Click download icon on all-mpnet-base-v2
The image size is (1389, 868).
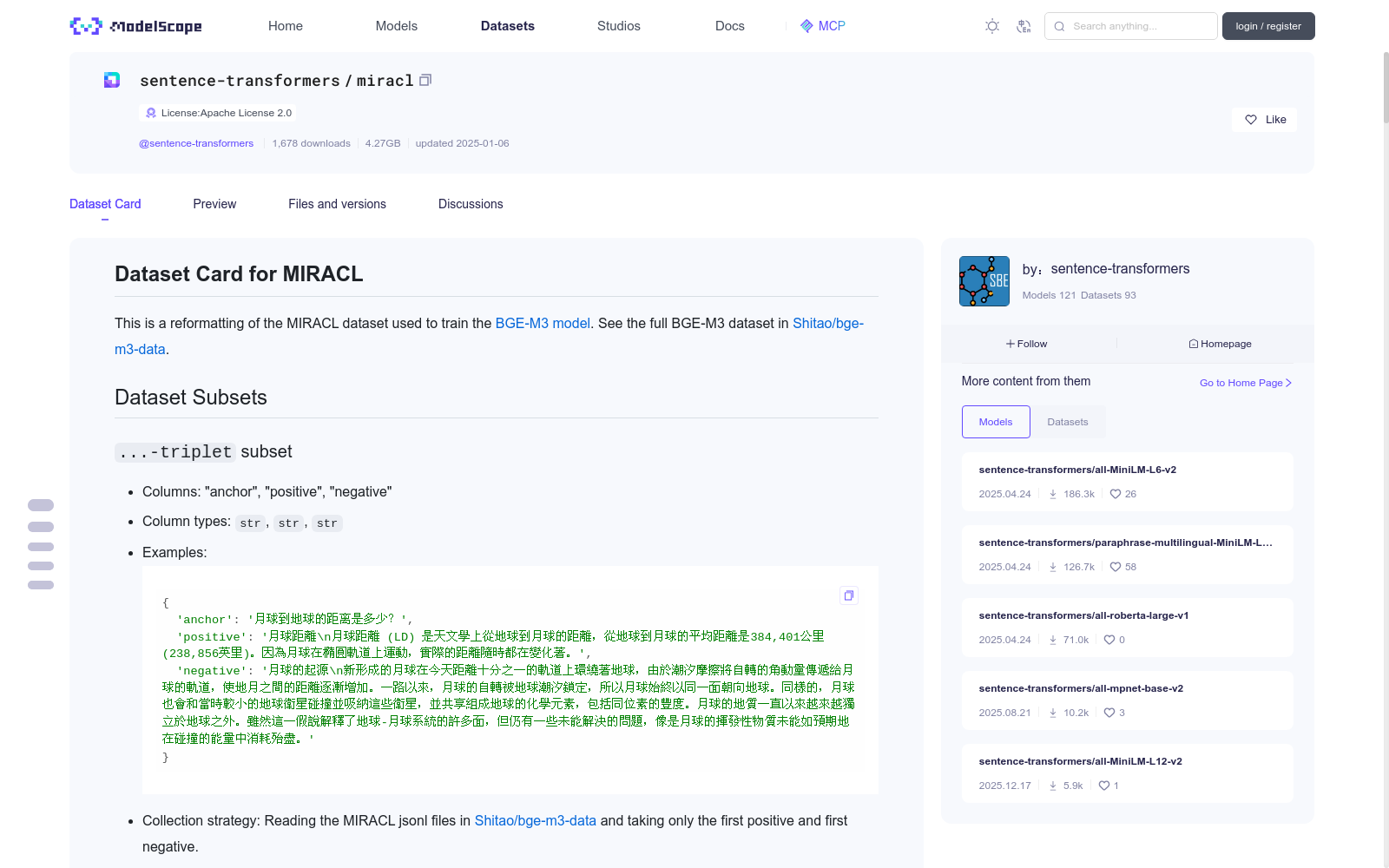[x=1053, y=713]
